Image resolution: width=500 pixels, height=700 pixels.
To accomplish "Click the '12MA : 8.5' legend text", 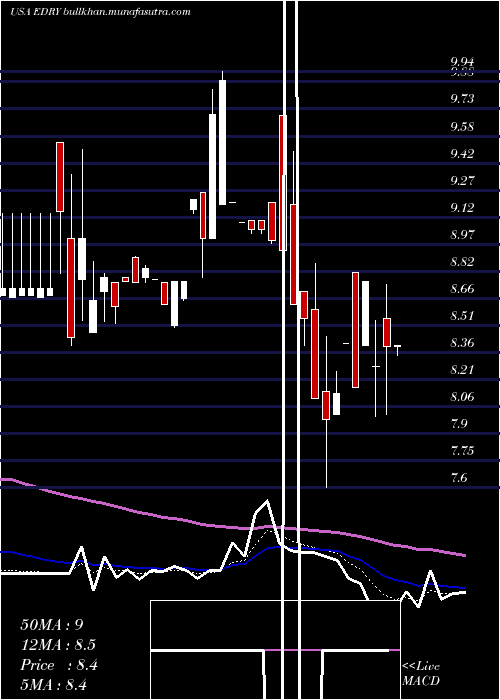I will click(x=58, y=645).
